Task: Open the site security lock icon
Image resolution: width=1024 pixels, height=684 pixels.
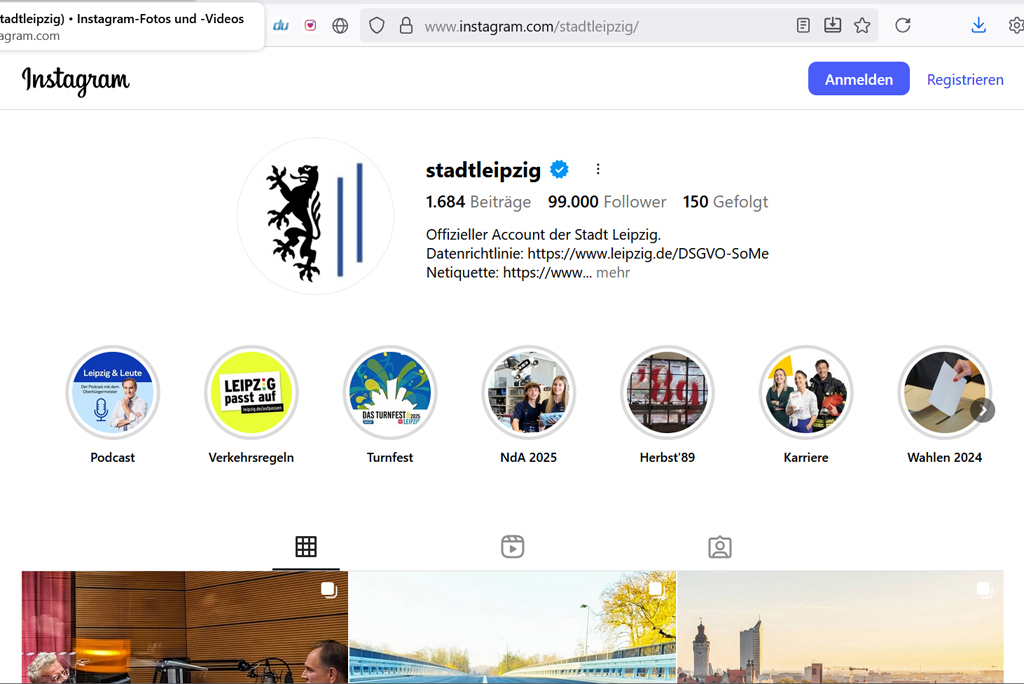Action: tap(406, 25)
